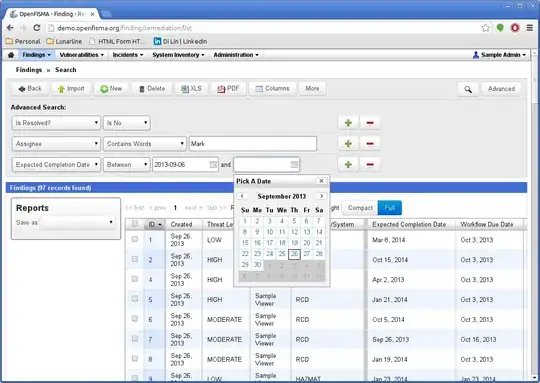Check the box for finding ID 2
The height and width of the screenshot is (383, 540).
click(135, 259)
